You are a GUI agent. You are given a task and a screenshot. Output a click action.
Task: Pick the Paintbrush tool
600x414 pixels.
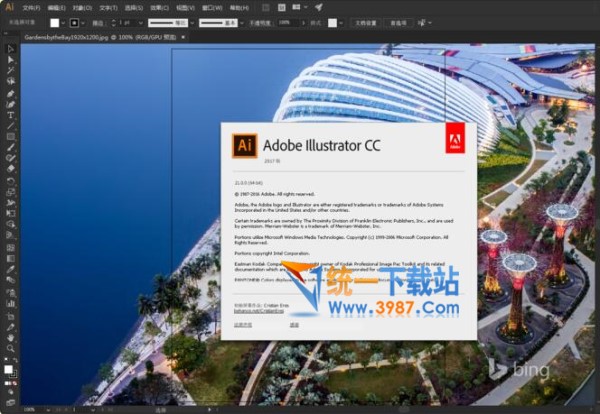click(x=10, y=147)
